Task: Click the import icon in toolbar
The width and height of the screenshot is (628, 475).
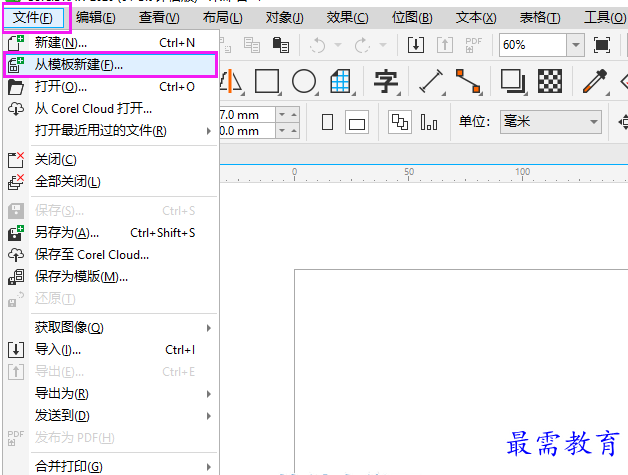Action: click(x=416, y=45)
